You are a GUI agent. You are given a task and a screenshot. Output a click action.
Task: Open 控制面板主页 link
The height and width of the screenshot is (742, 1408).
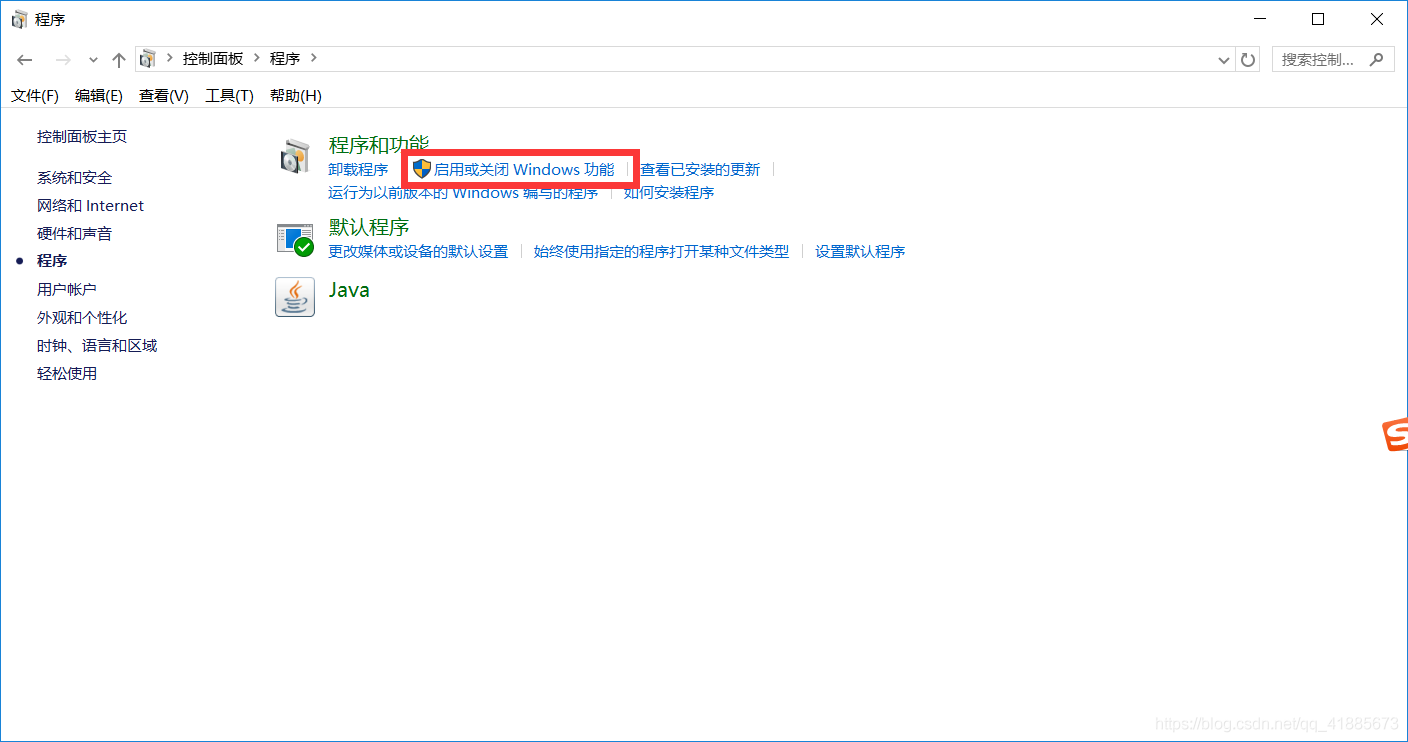(82, 137)
